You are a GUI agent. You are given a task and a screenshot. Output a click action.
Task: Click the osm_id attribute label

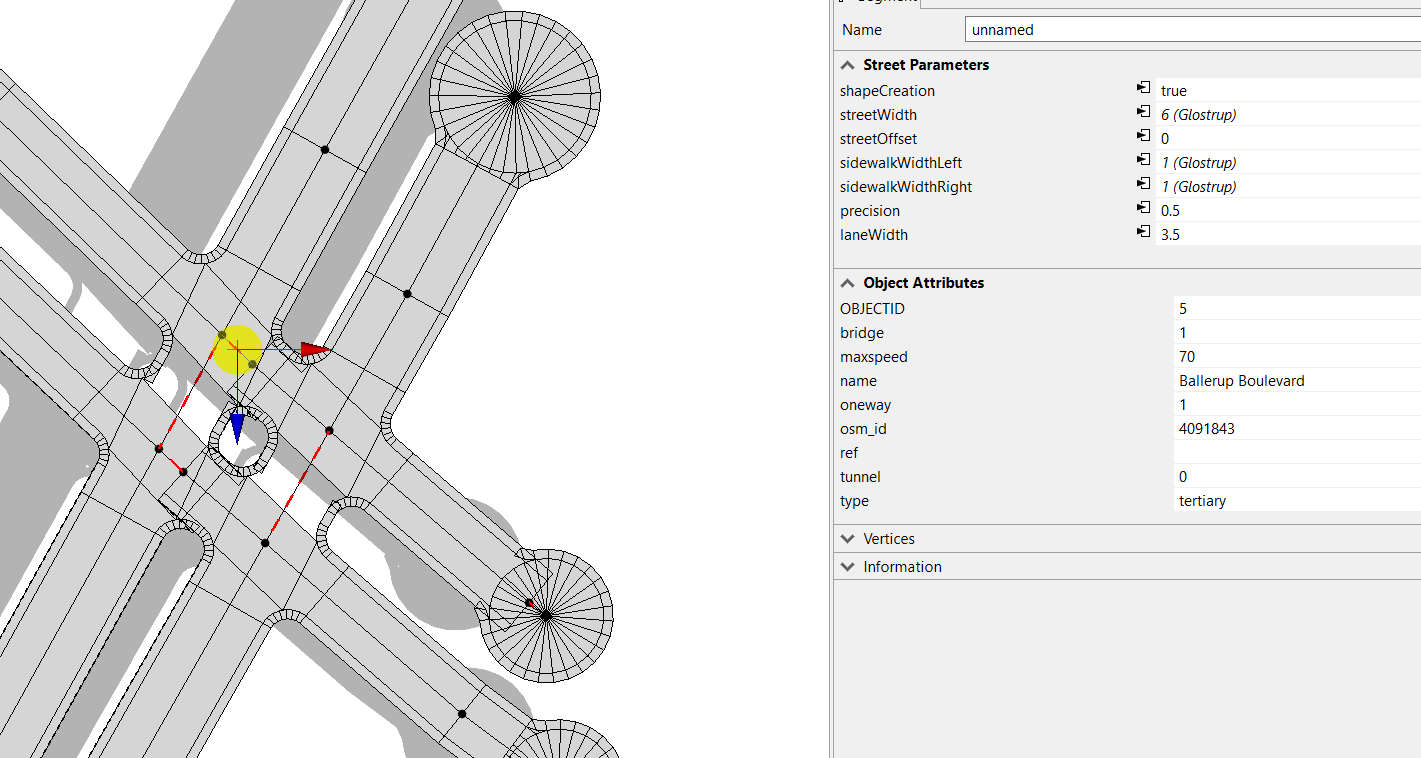(863, 429)
